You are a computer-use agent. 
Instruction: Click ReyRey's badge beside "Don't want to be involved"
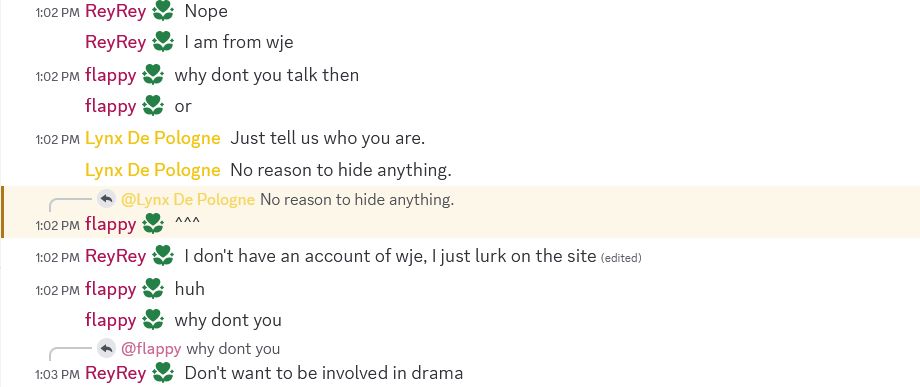(163, 372)
